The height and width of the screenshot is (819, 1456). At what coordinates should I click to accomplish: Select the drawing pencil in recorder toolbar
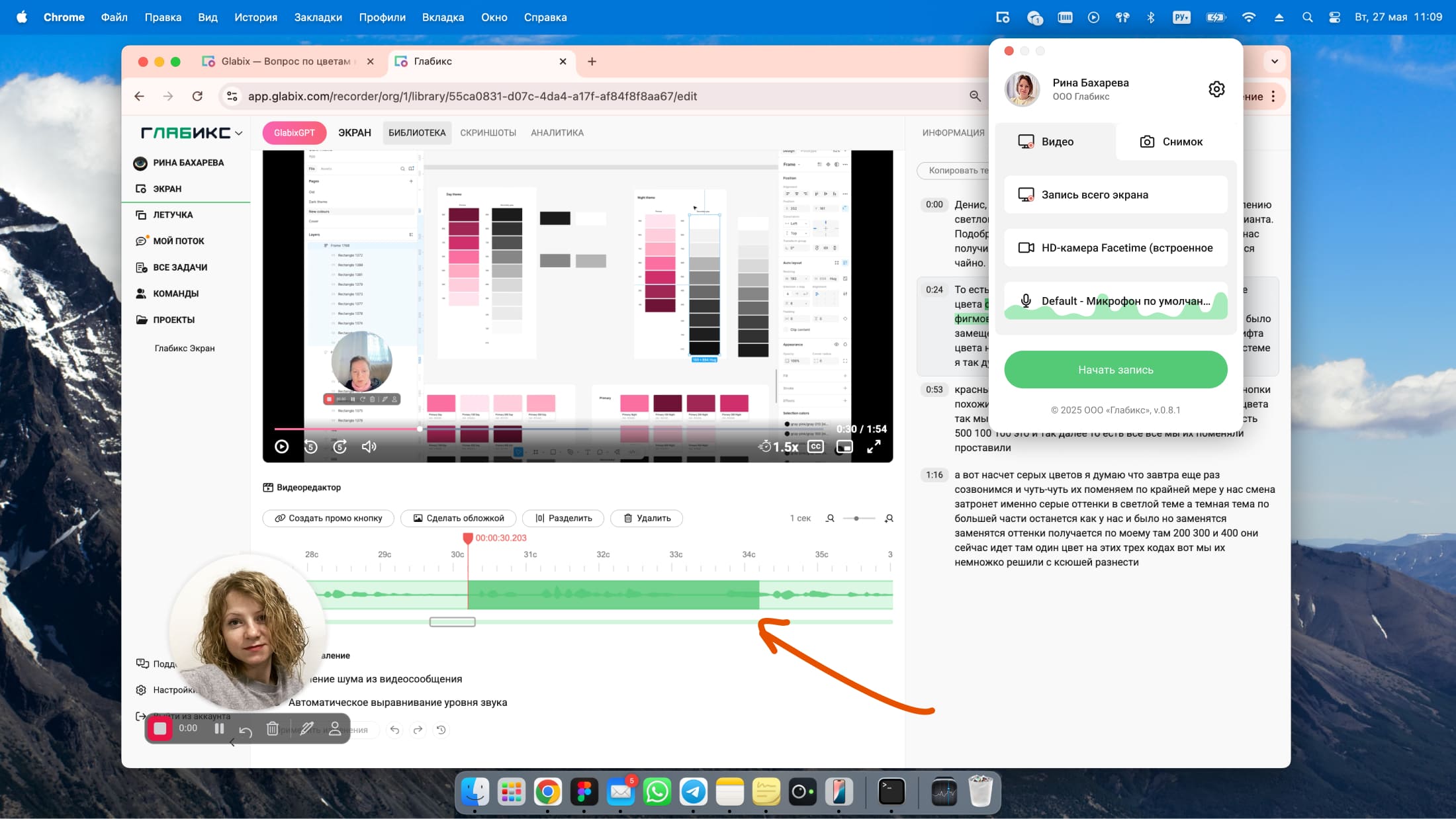(x=306, y=728)
